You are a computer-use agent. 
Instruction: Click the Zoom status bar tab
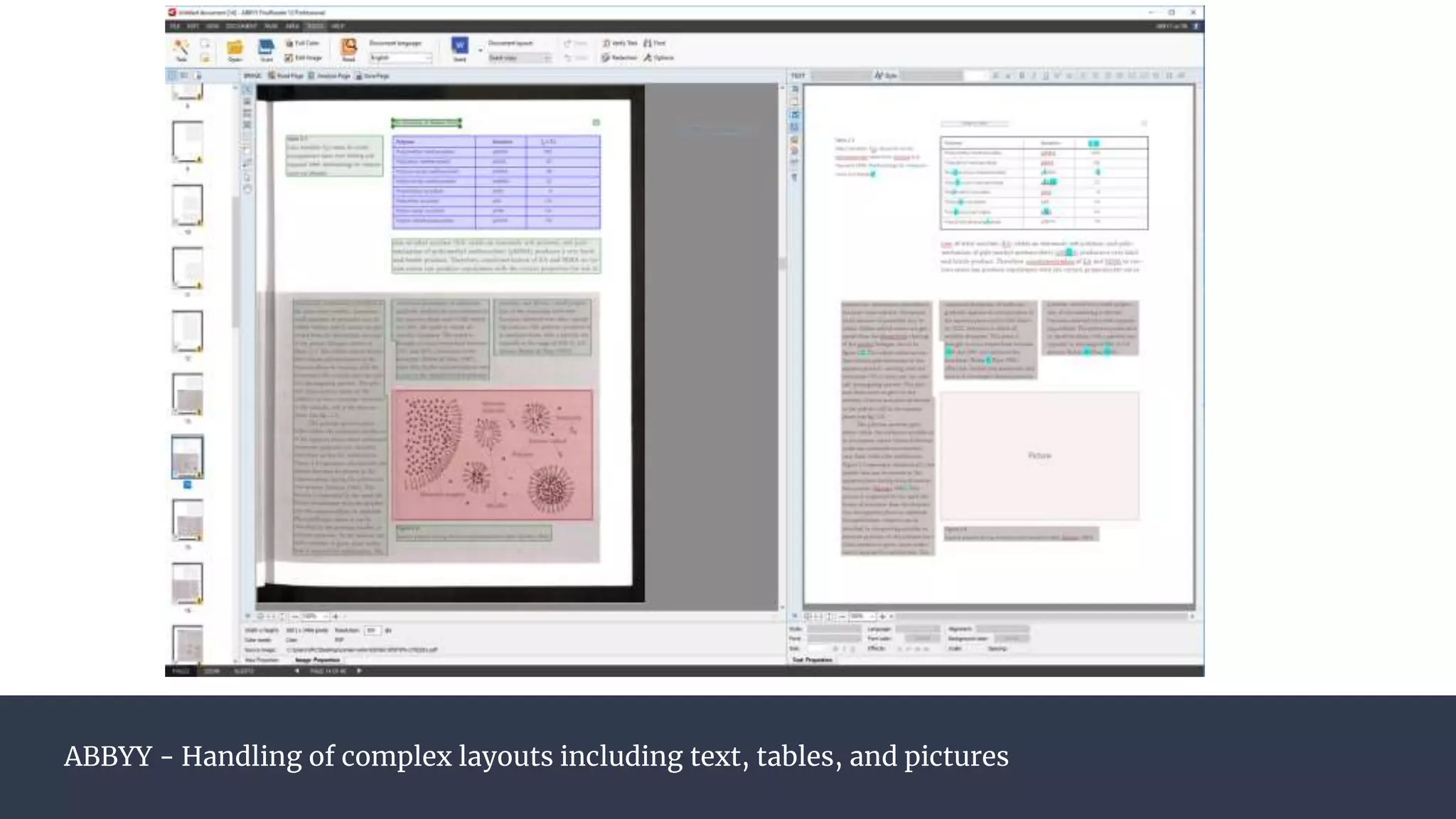(x=212, y=671)
